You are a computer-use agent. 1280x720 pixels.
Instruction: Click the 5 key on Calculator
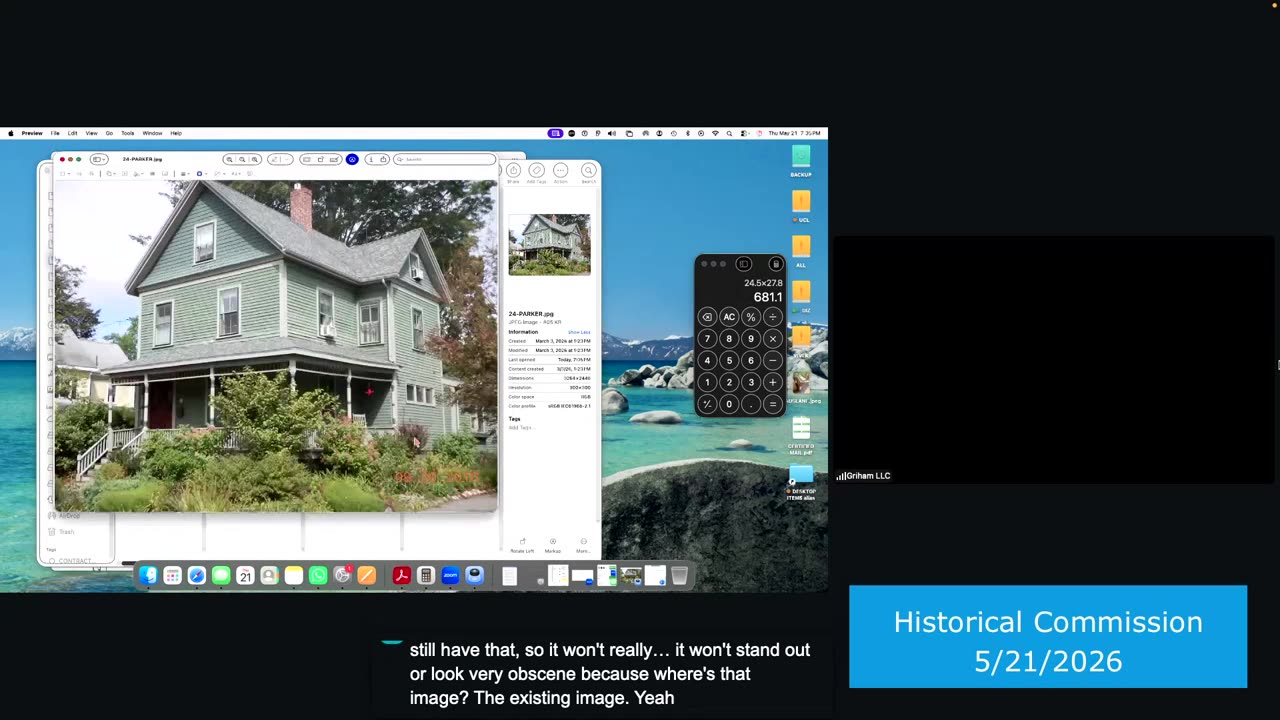pyautogui.click(x=729, y=360)
